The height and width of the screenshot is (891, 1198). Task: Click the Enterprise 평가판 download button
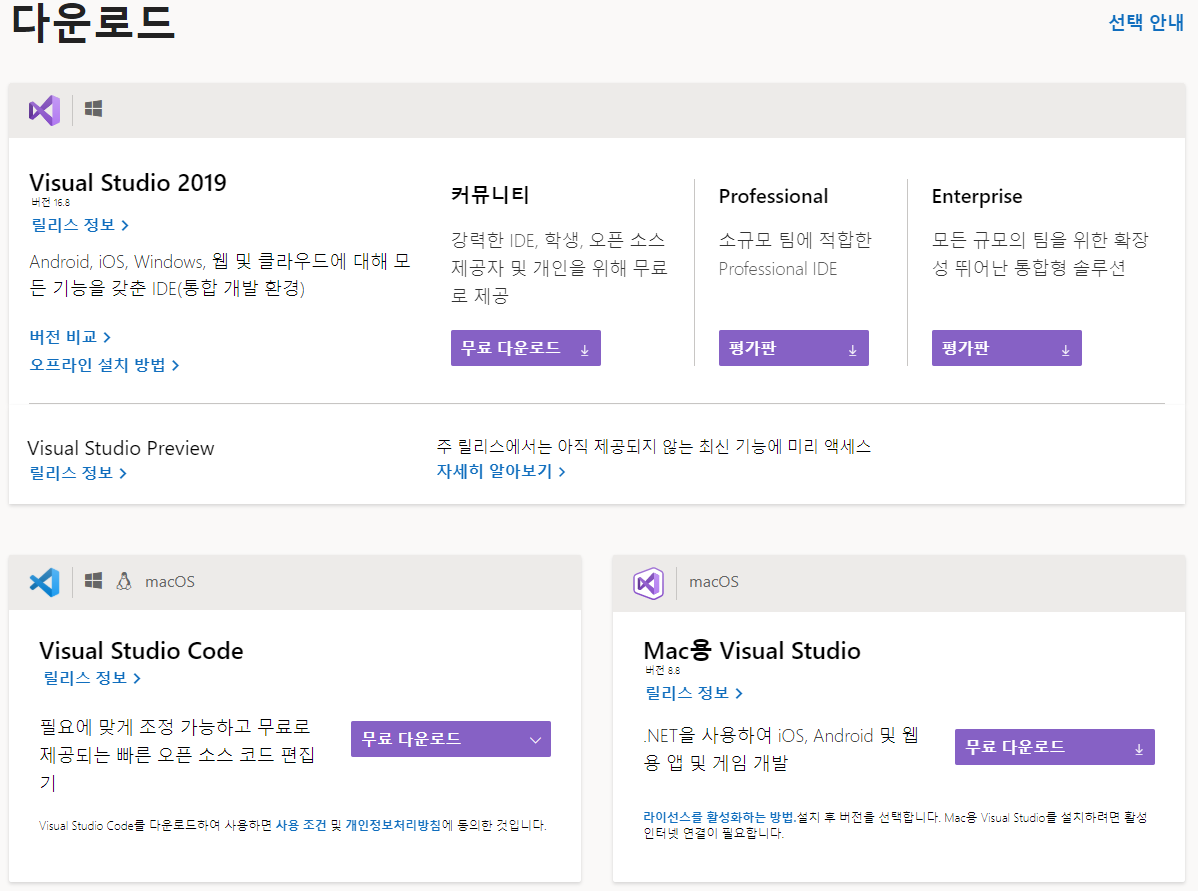[1007, 348]
